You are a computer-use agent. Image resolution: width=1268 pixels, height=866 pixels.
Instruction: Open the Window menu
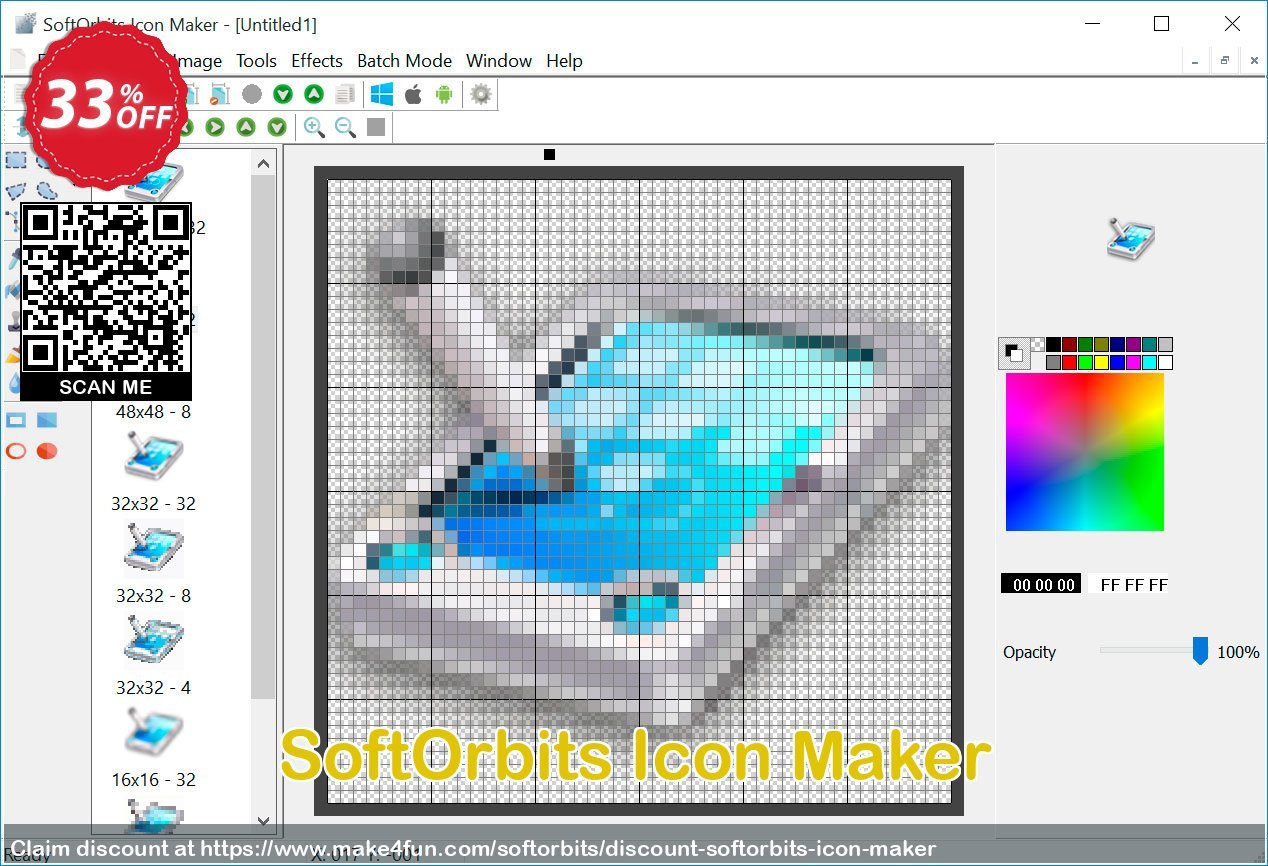(x=499, y=61)
